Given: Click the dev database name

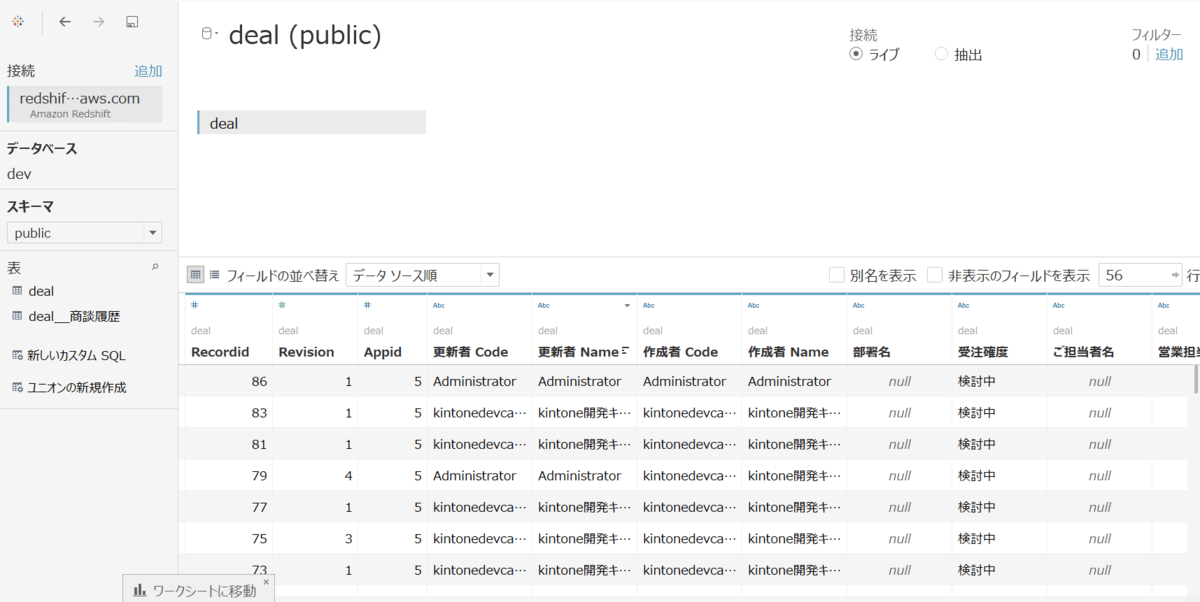Looking at the screenshot, I should [x=19, y=174].
